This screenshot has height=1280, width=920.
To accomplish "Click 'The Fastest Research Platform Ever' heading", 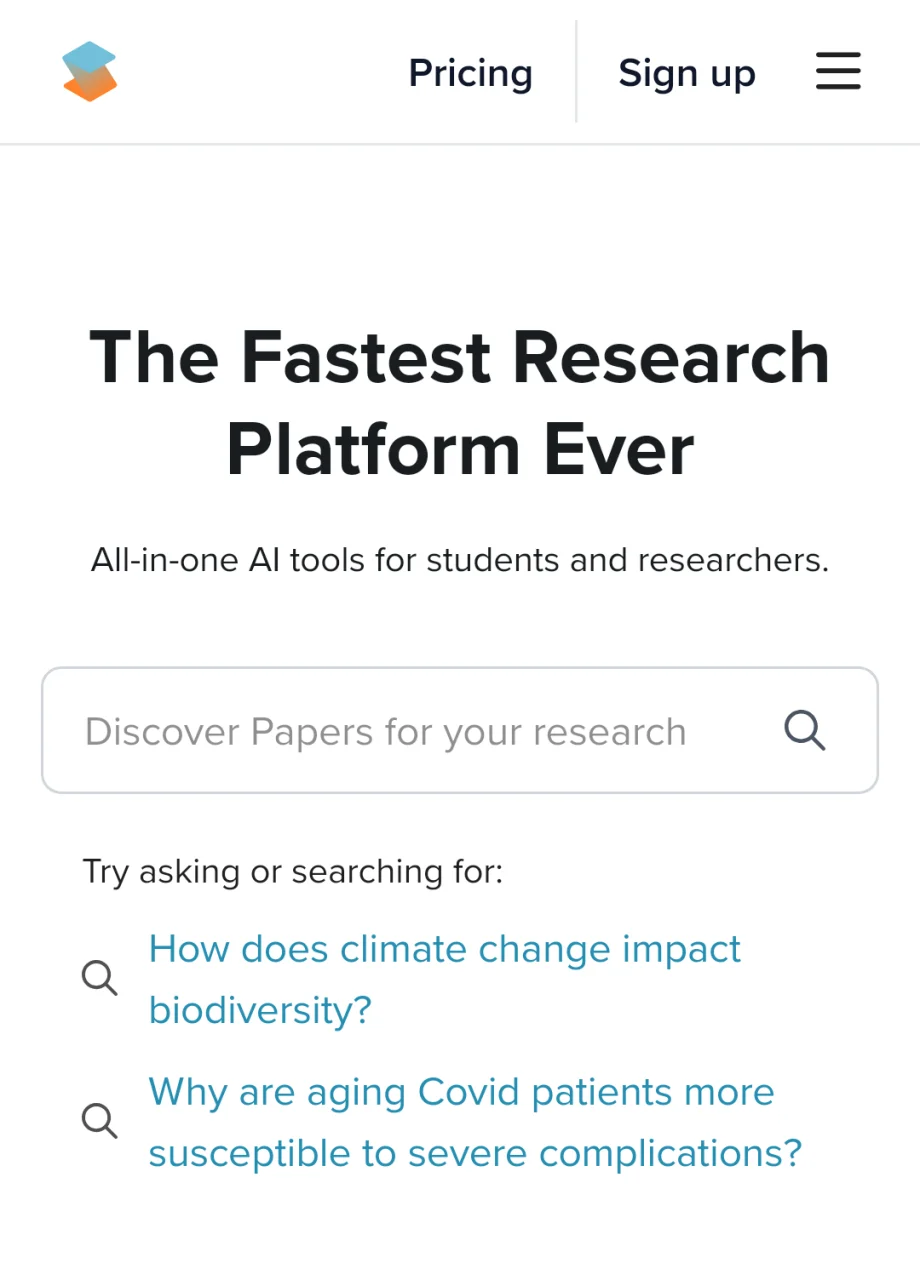I will 460,403.
